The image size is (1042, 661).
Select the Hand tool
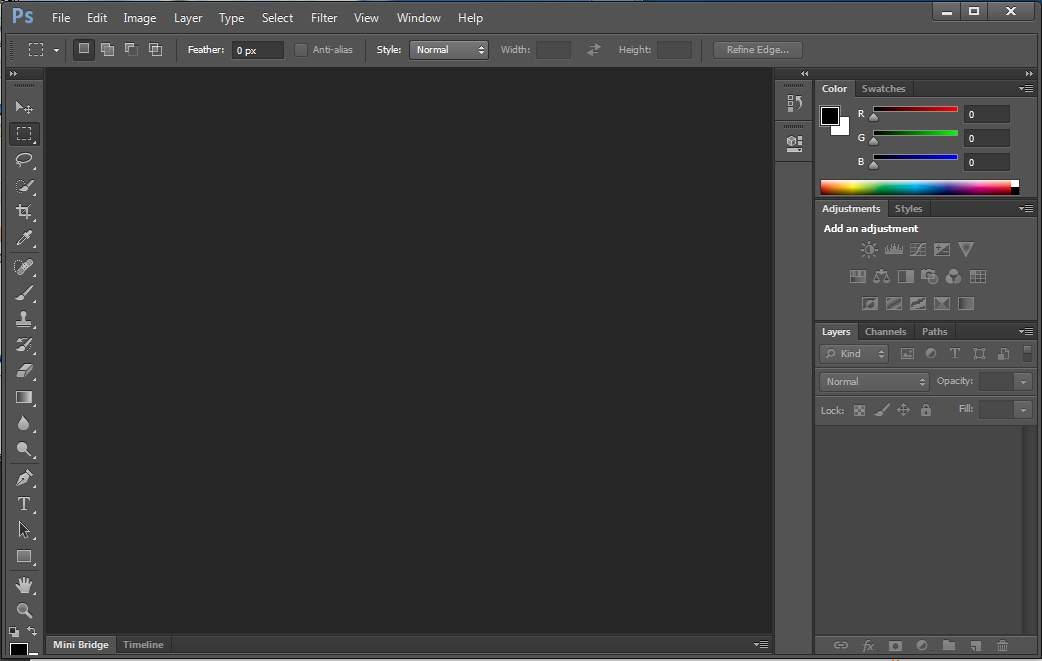pos(24,585)
